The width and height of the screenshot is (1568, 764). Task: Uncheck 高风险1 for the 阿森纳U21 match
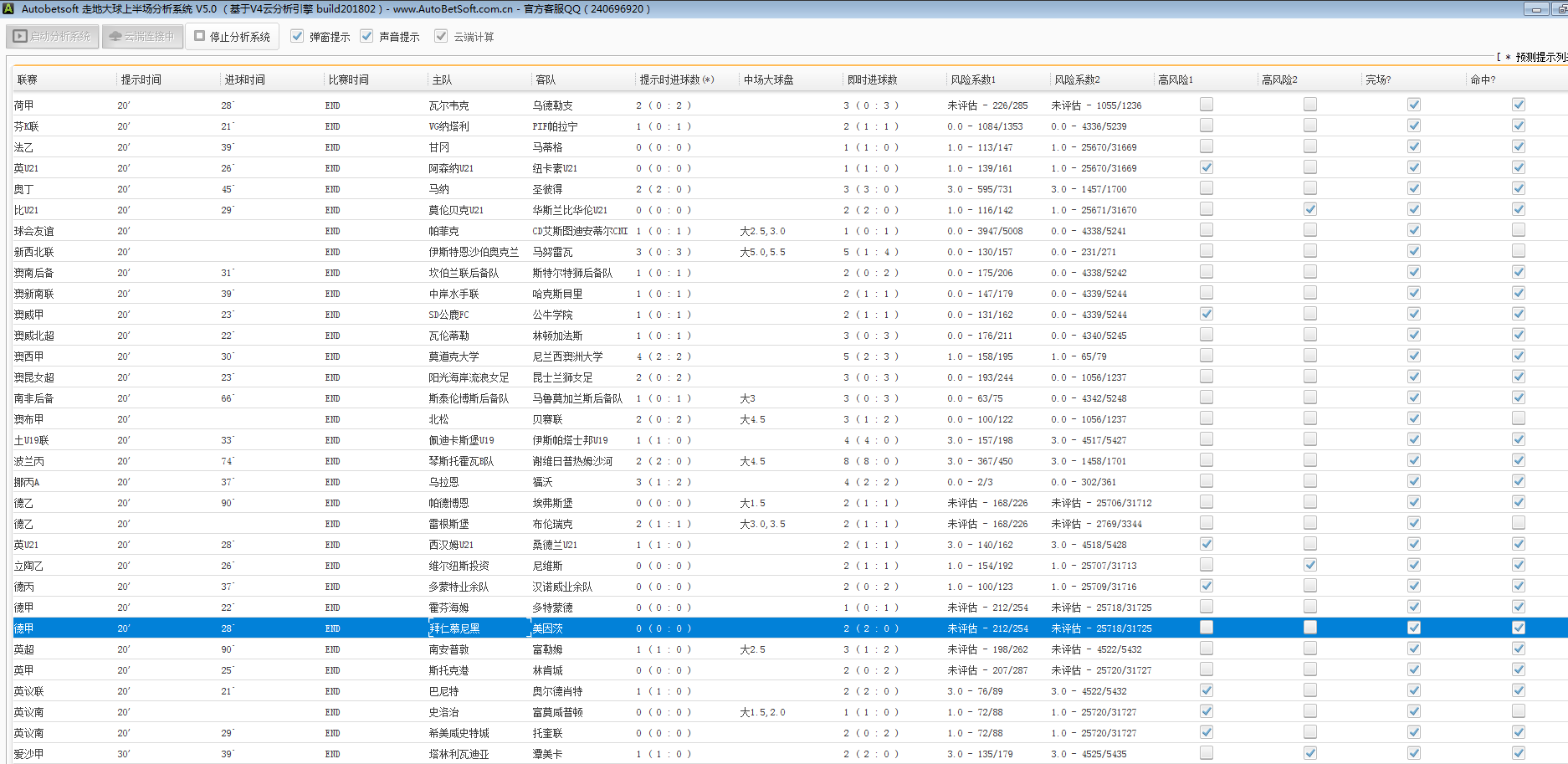1206,167
